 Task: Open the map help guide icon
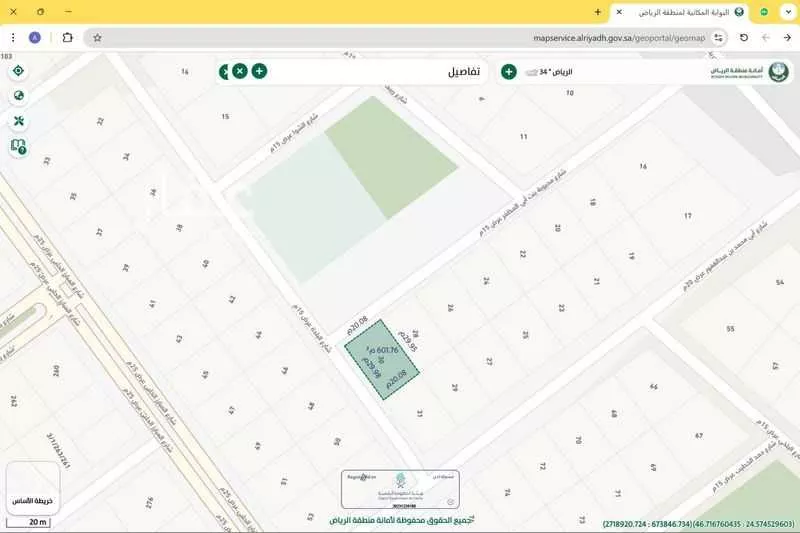18,146
